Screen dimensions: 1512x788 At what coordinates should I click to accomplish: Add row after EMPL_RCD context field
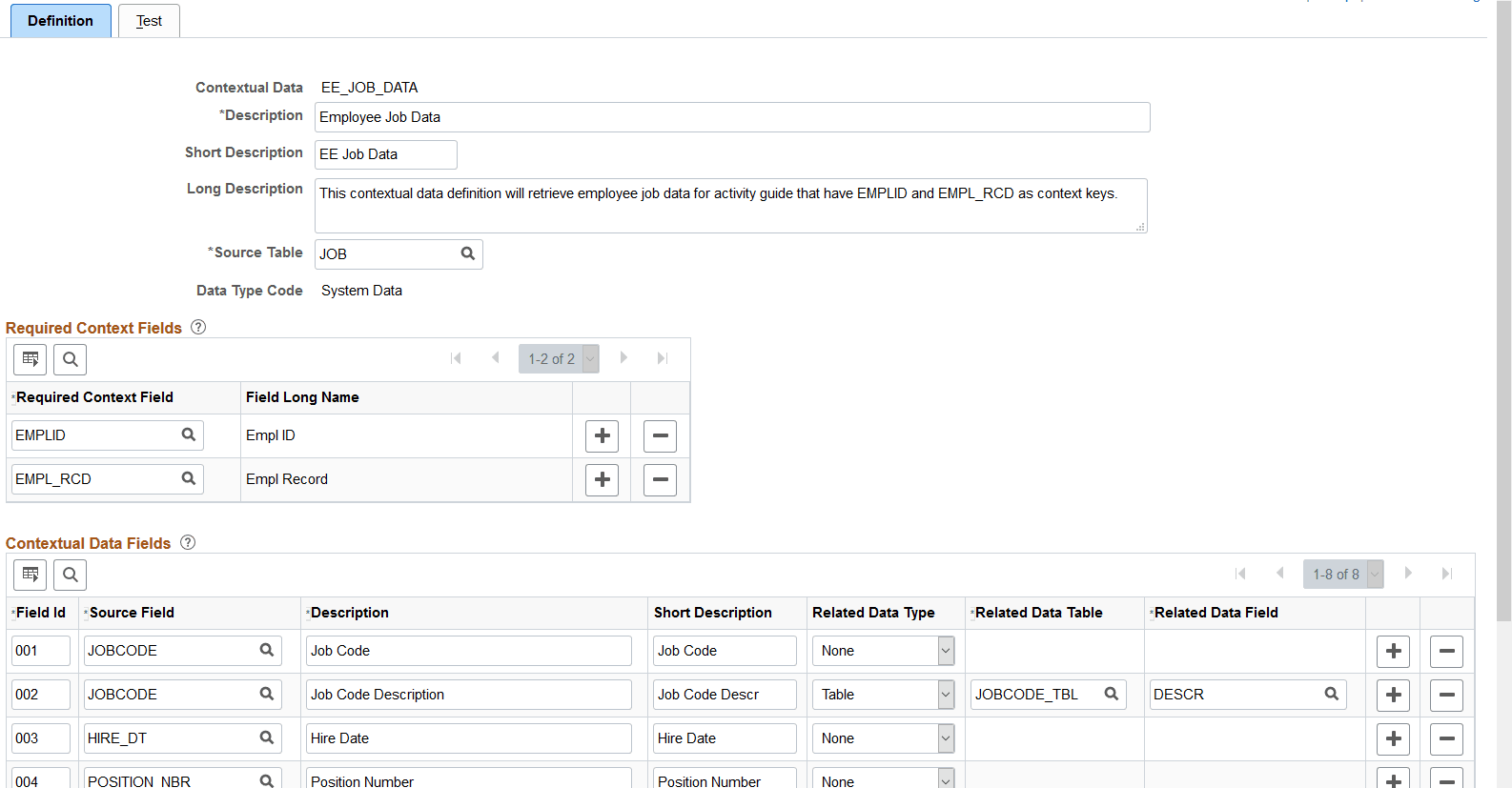602,480
